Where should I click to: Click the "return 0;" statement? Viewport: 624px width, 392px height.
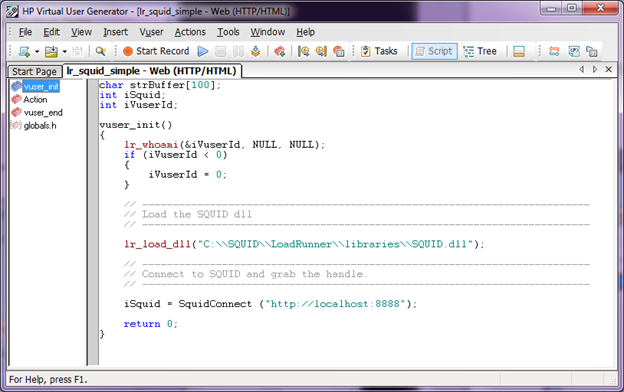(x=150, y=324)
